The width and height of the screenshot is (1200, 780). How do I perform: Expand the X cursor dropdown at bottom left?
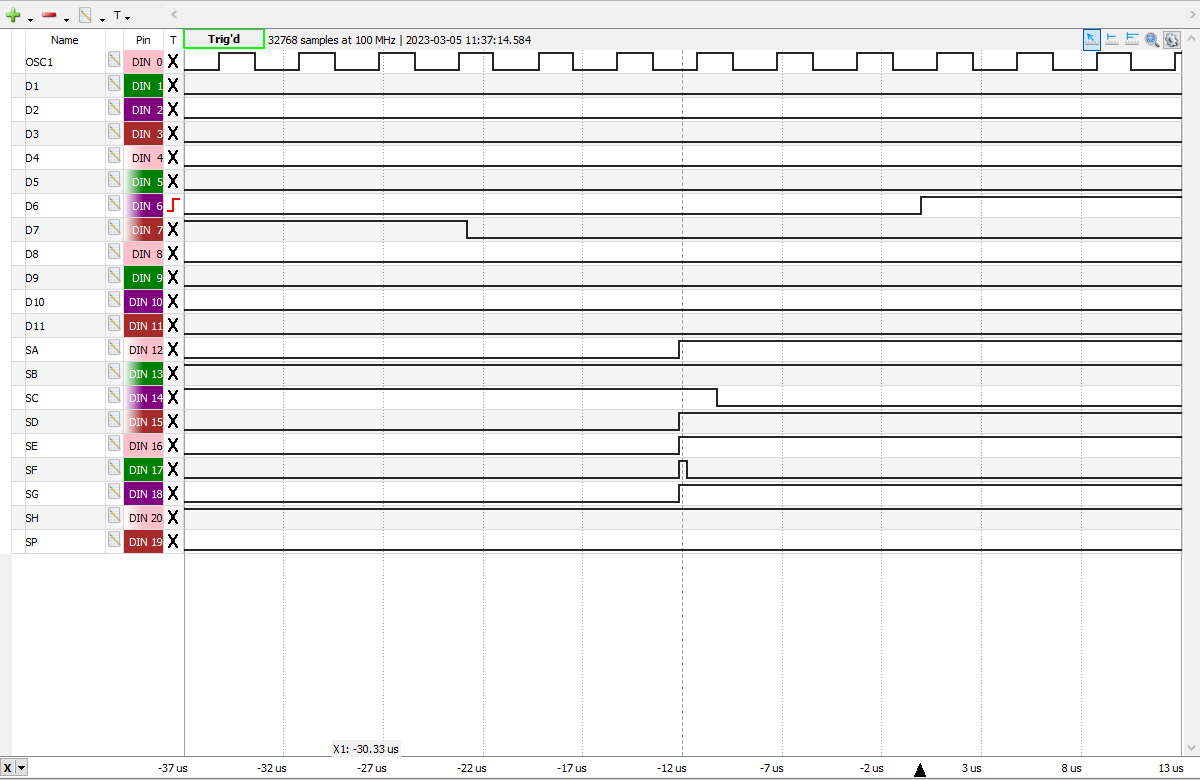[x=21, y=768]
